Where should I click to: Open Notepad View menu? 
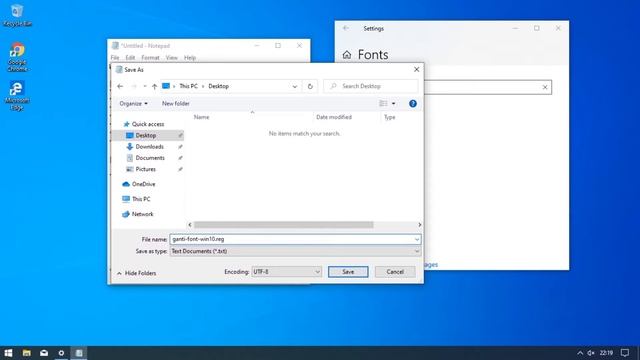pyautogui.click(x=171, y=58)
